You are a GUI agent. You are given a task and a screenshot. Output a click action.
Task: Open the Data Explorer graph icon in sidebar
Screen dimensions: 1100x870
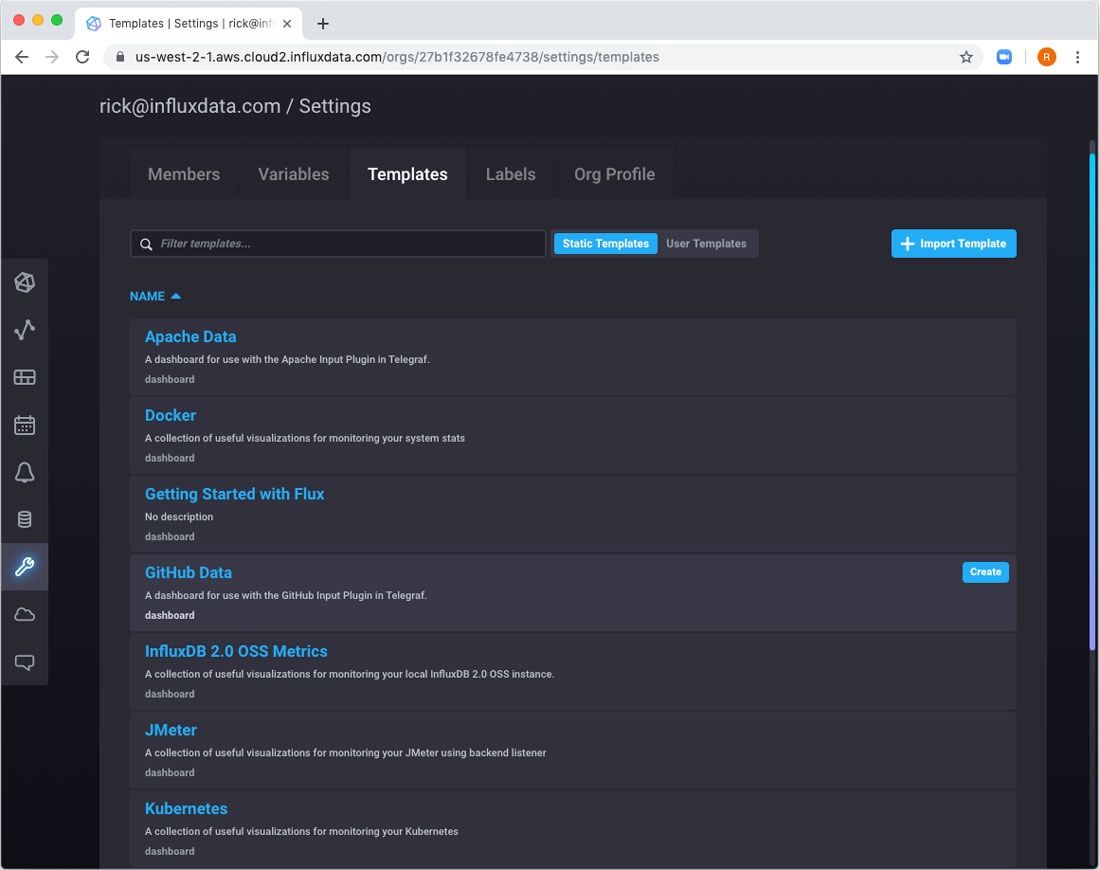coord(25,330)
